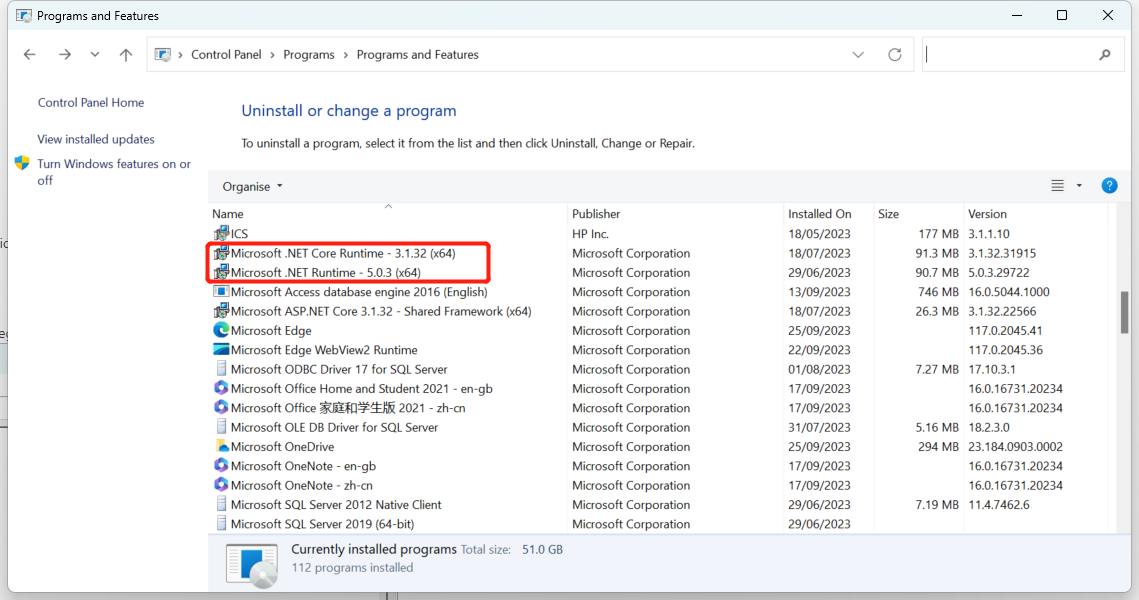The image size is (1139, 600).
Task: Click version 17.10.3.1 cell
Action: tap(992, 370)
